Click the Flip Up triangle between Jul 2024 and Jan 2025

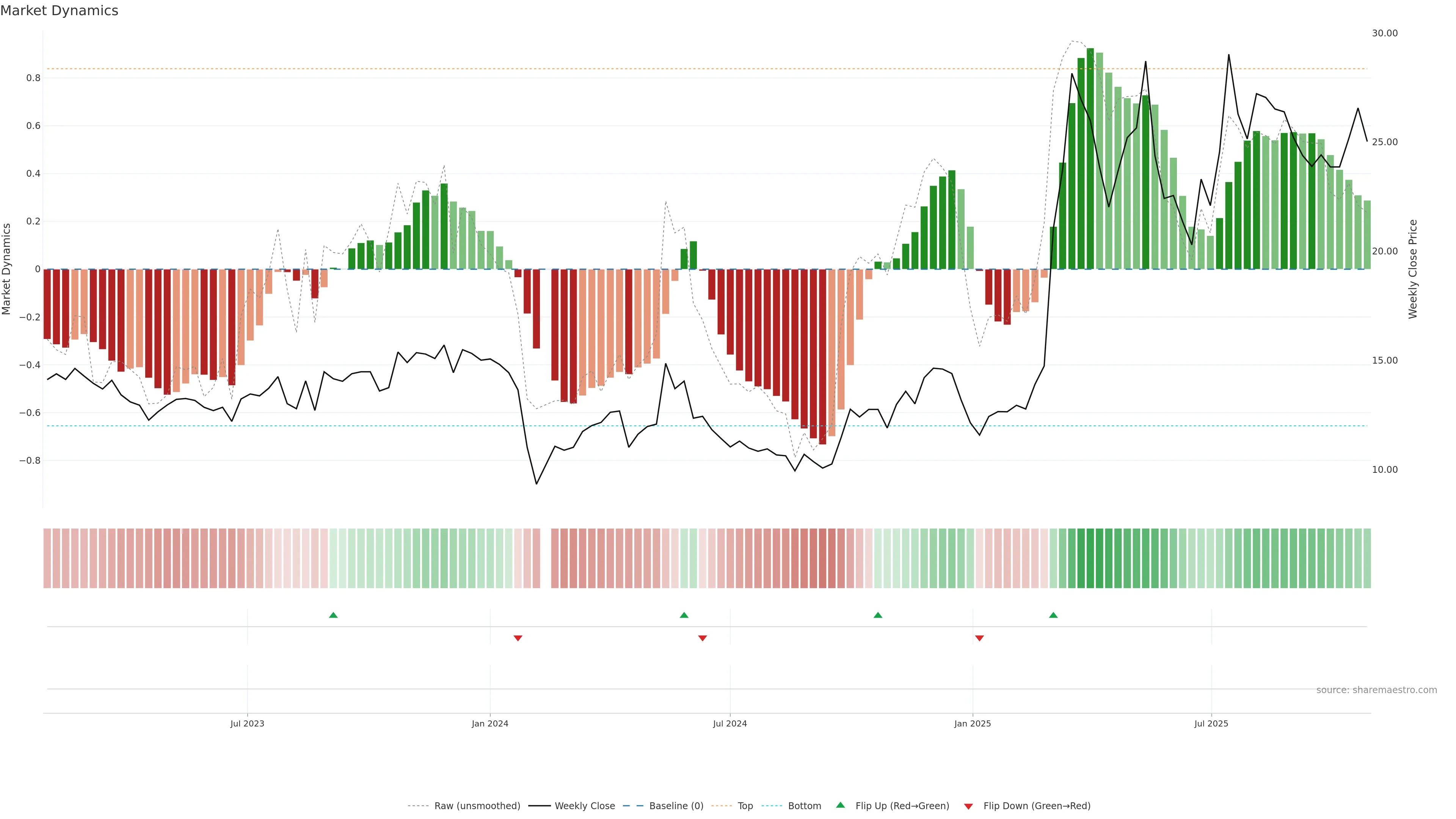pyautogui.click(x=878, y=615)
